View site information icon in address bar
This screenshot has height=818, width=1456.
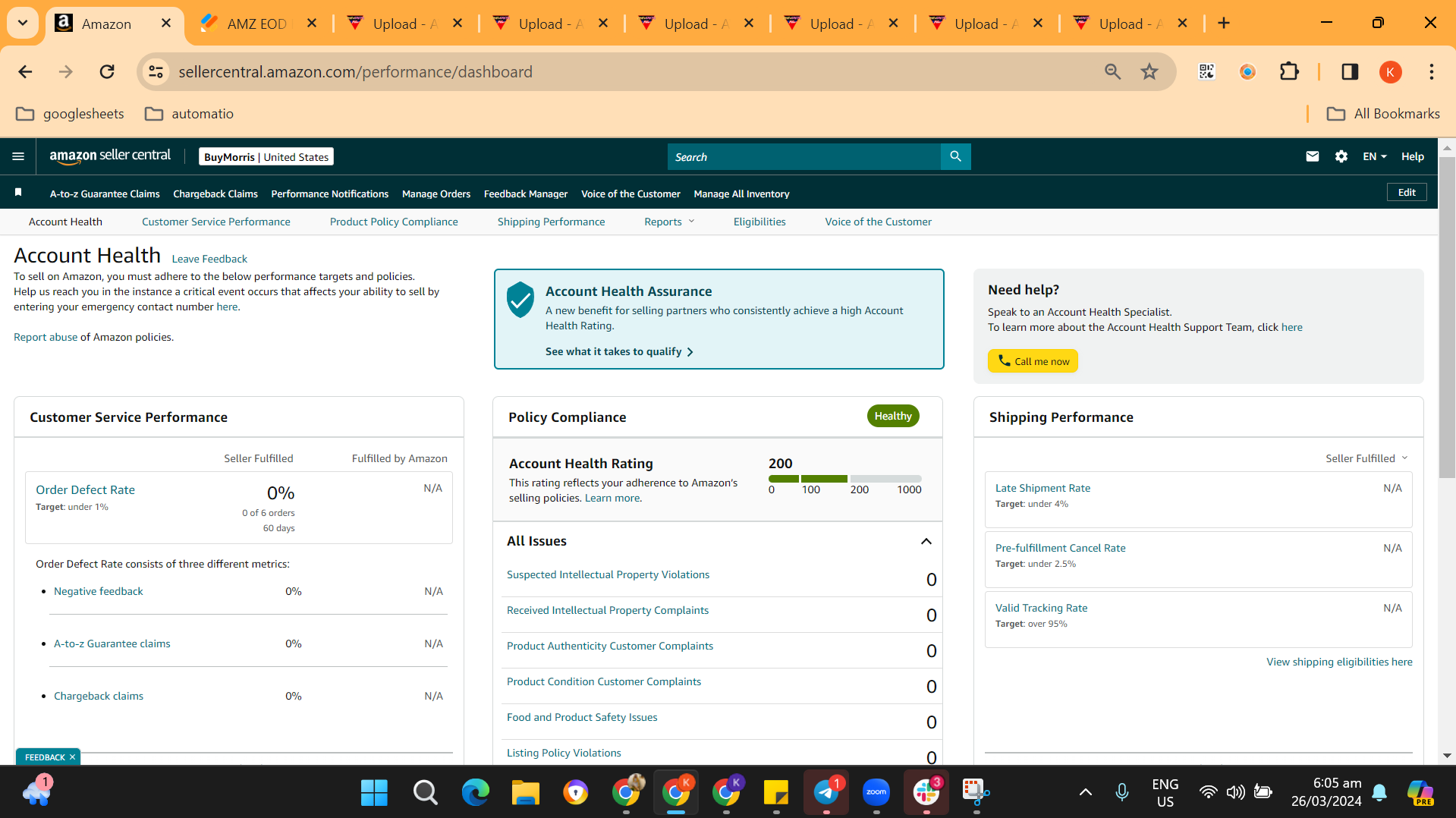coord(156,71)
